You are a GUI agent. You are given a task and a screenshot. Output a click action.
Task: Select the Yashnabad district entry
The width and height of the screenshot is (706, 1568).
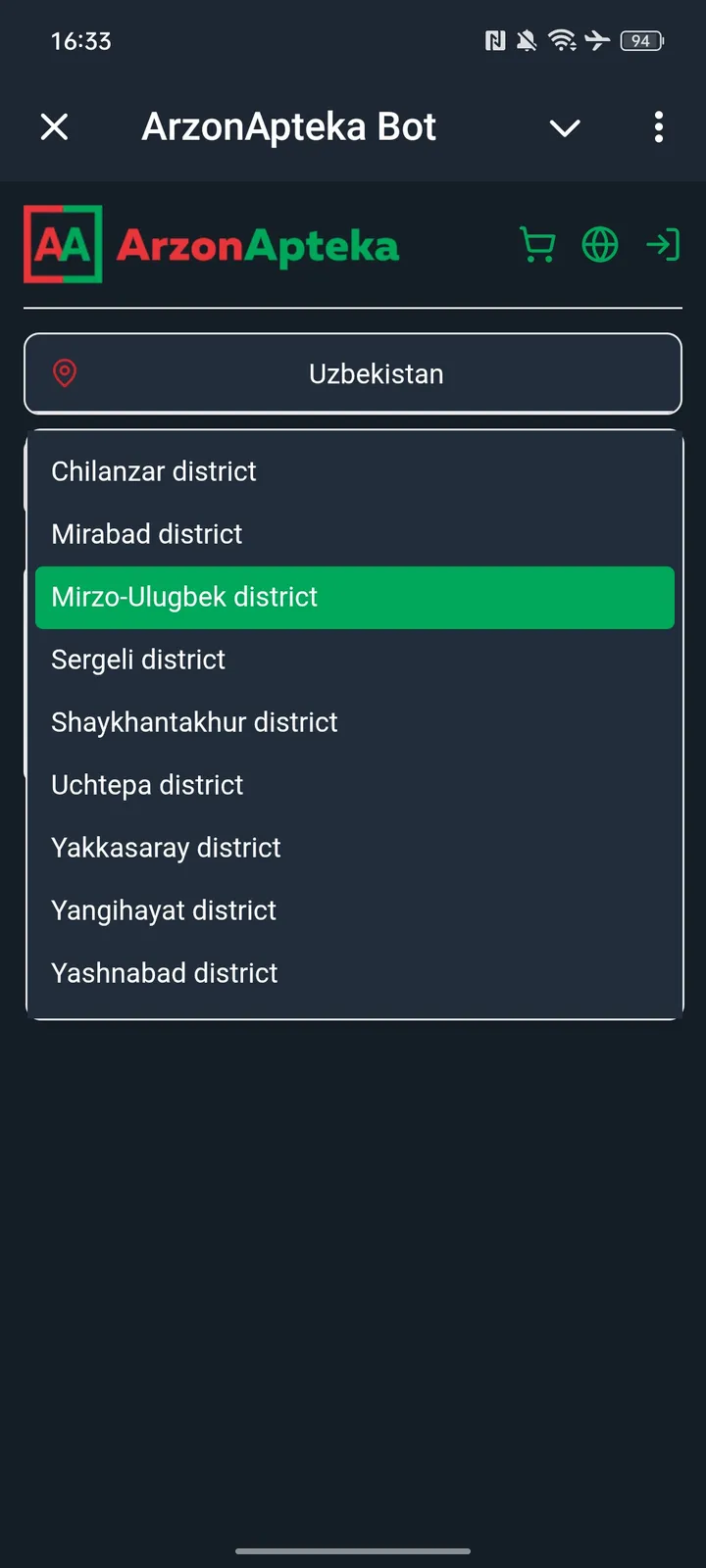(x=164, y=973)
